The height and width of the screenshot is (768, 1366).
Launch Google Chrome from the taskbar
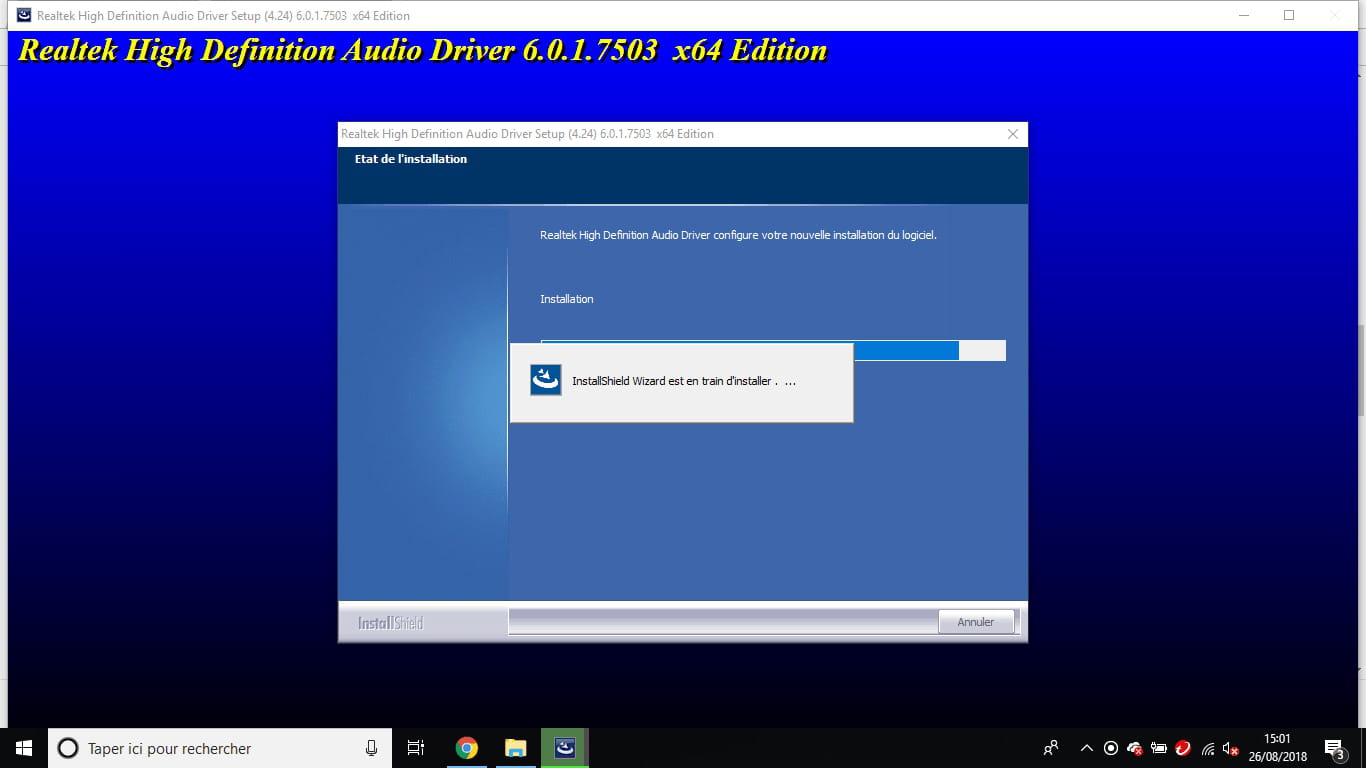(x=467, y=748)
